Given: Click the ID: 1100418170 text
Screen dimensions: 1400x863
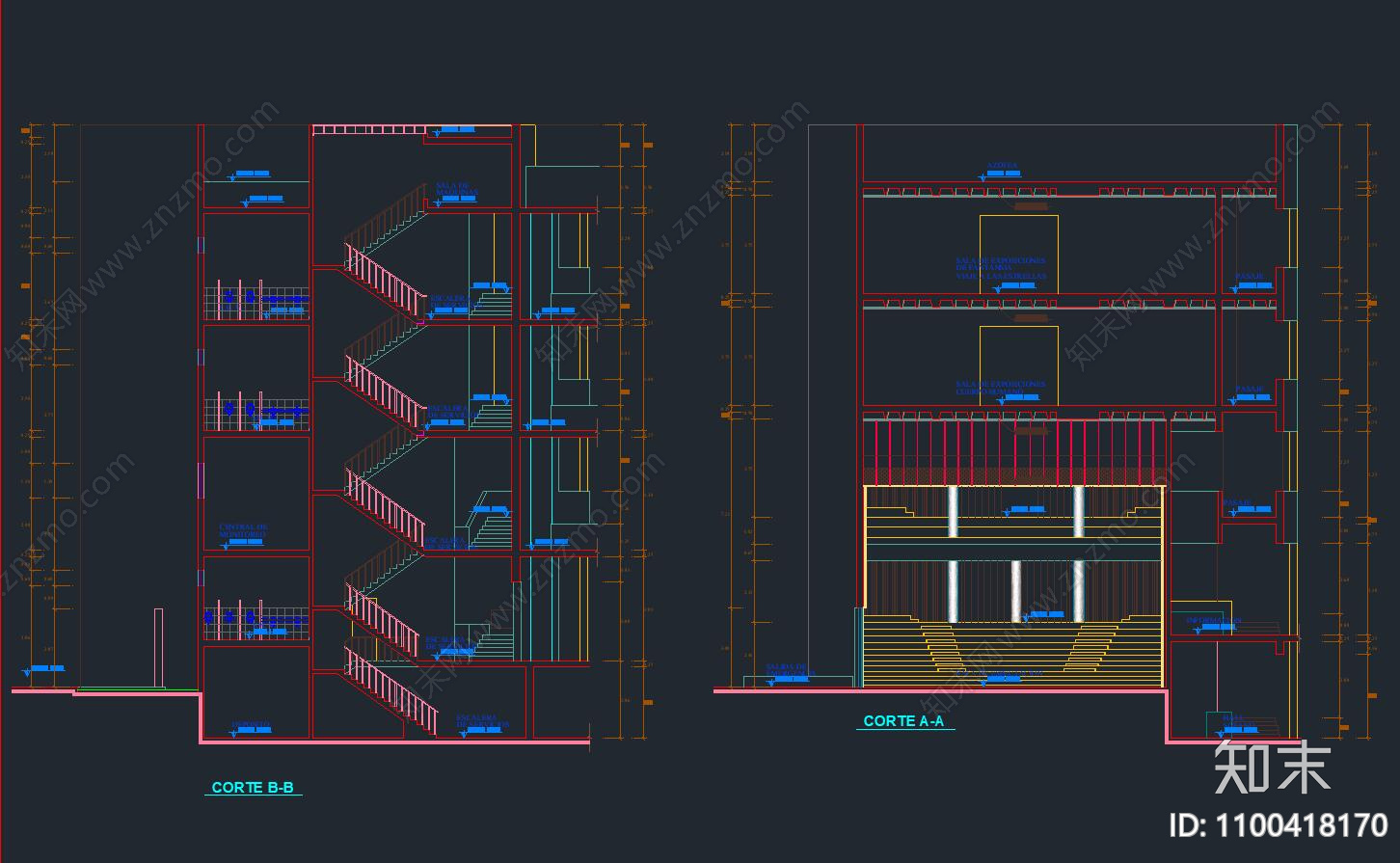Looking at the screenshot, I should click(1278, 825).
